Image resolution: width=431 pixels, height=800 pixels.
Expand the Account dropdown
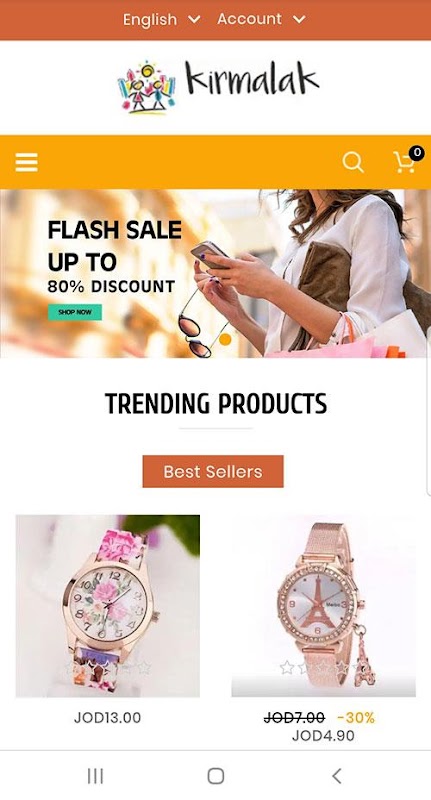tap(261, 19)
